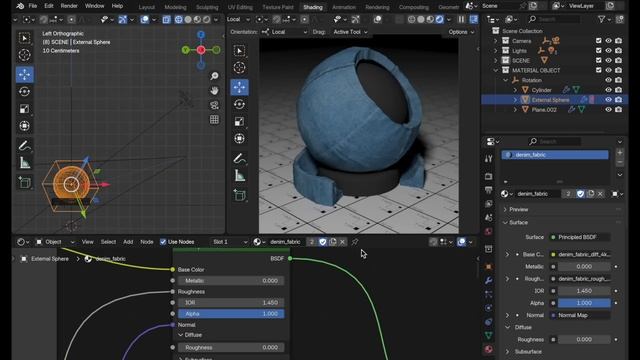Choose the Rotate tool in left viewport
Viewport: 640px width, 360px height.
(x=24, y=91)
